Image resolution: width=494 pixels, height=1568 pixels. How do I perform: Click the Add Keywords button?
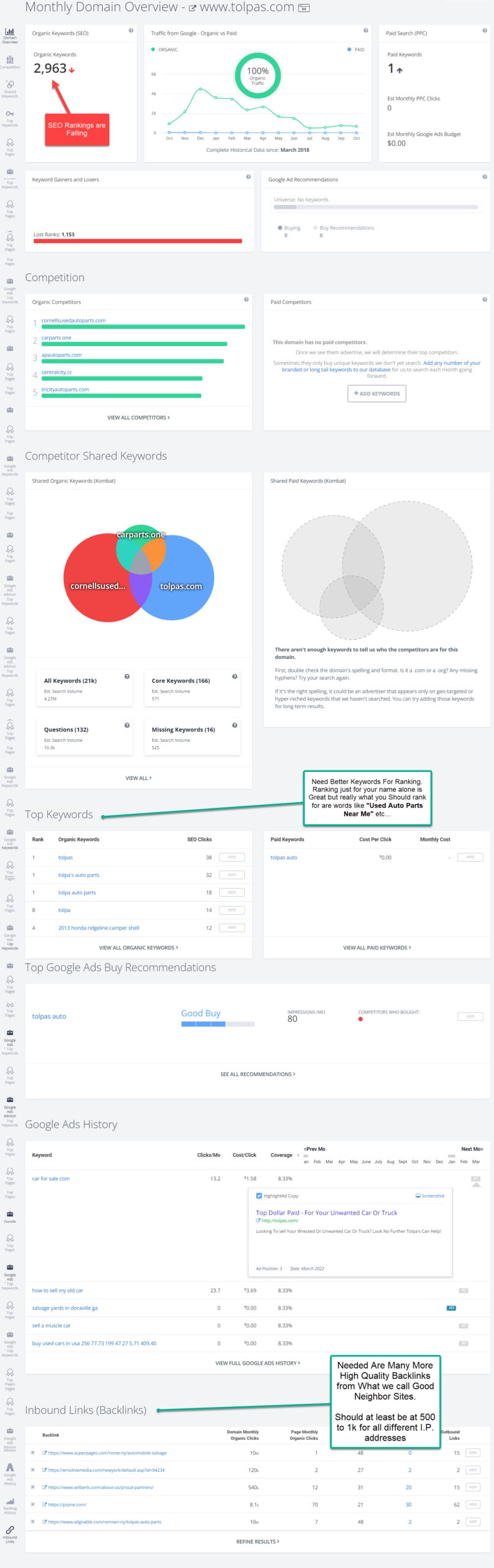click(377, 393)
